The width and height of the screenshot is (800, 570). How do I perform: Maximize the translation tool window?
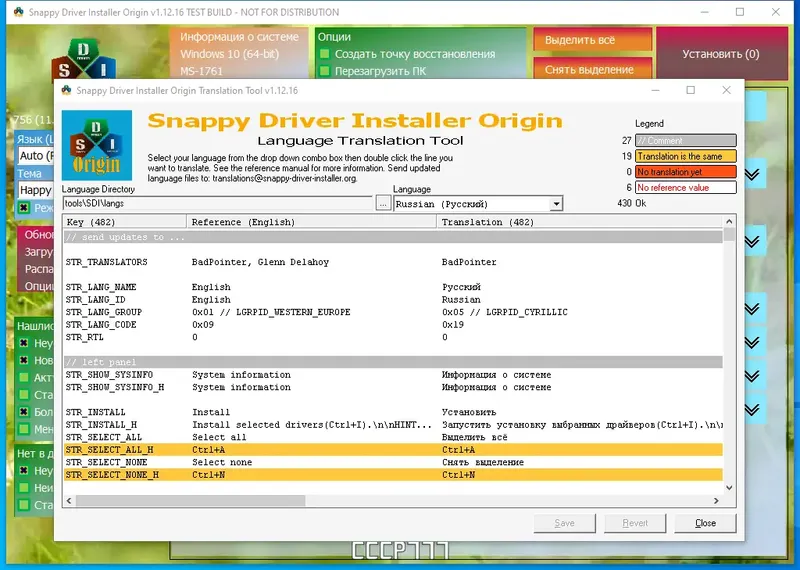coord(691,90)
